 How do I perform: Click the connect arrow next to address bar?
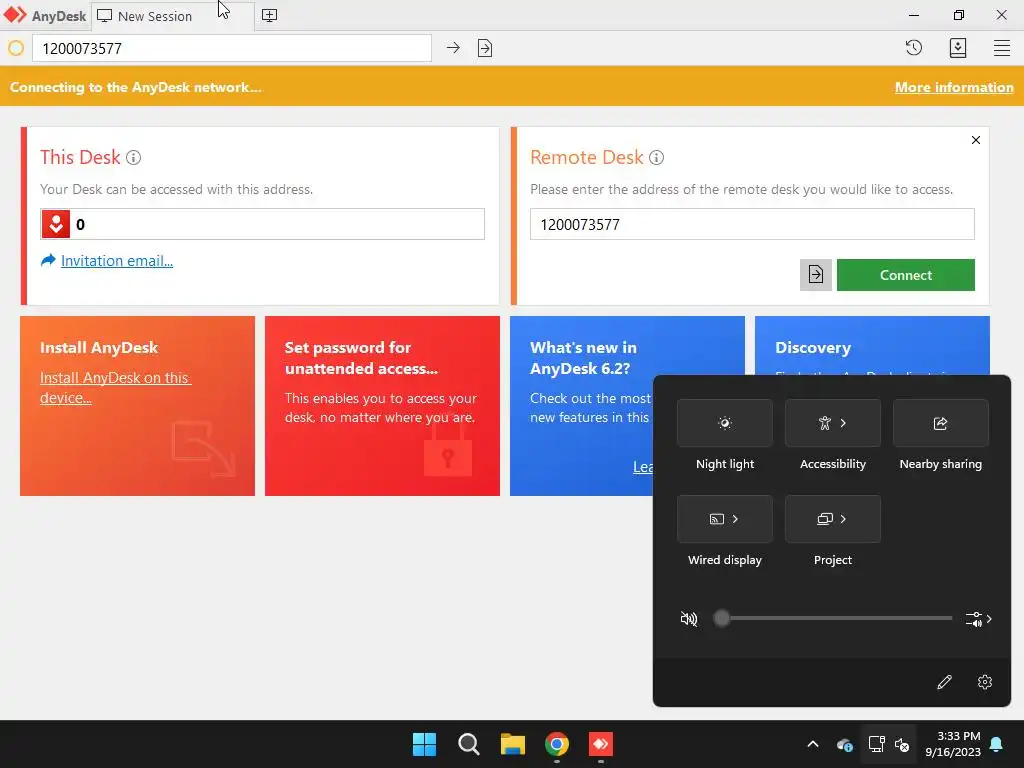click(x=453, y=48)
